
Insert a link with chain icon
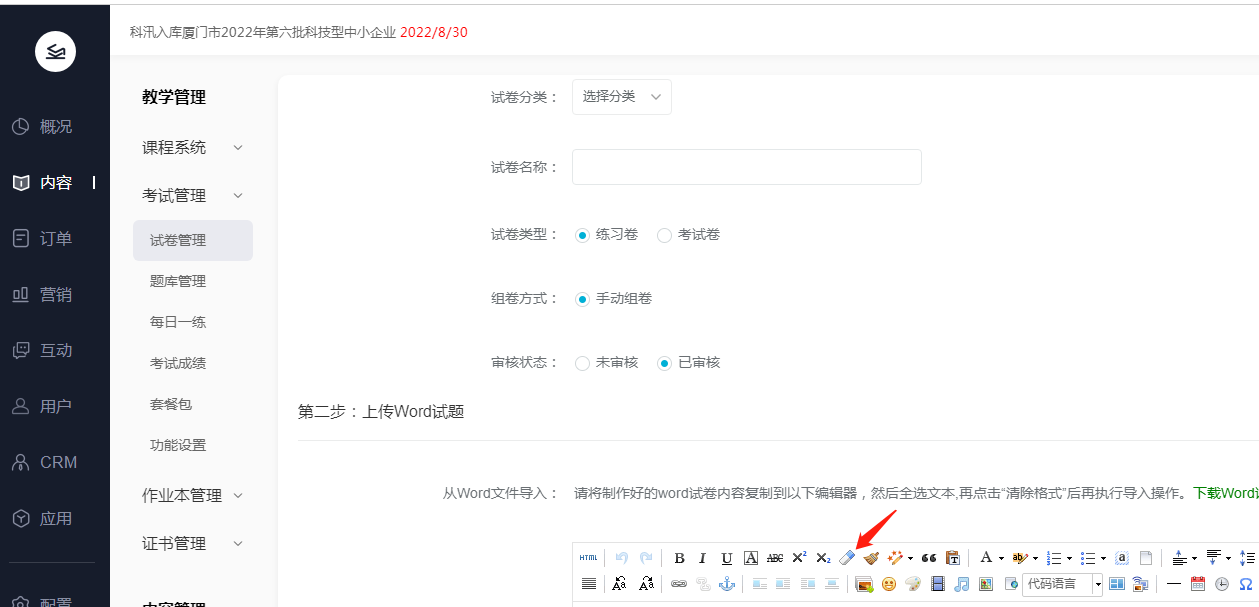[x=679, y=584]
